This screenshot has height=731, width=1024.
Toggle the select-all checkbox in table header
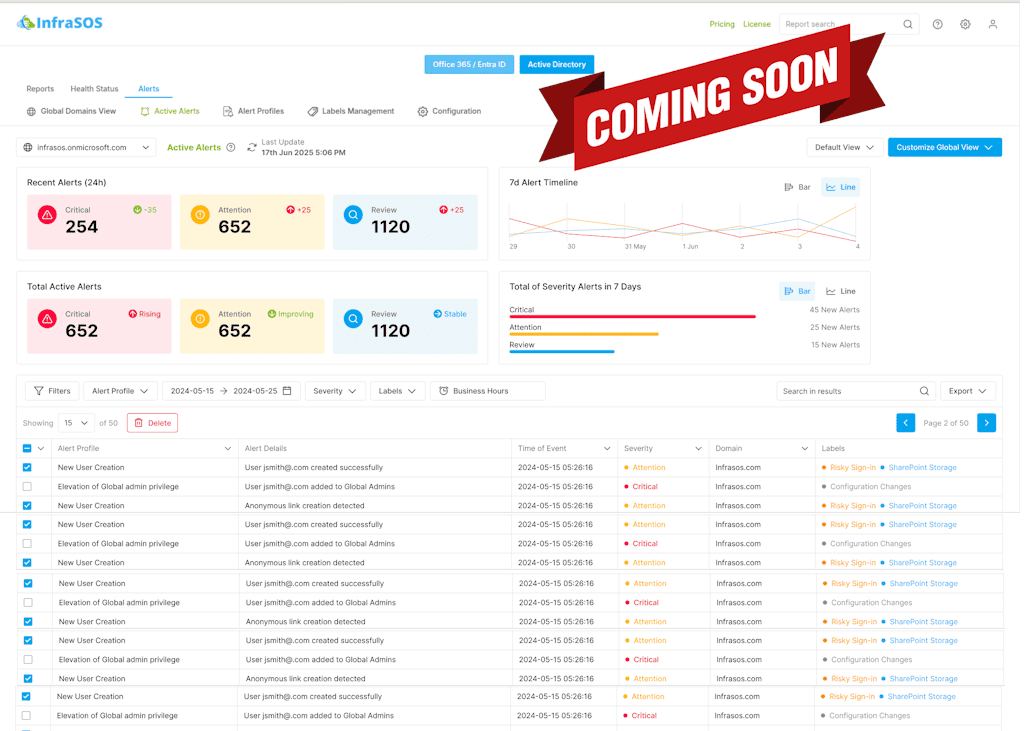tap(27, 449)
